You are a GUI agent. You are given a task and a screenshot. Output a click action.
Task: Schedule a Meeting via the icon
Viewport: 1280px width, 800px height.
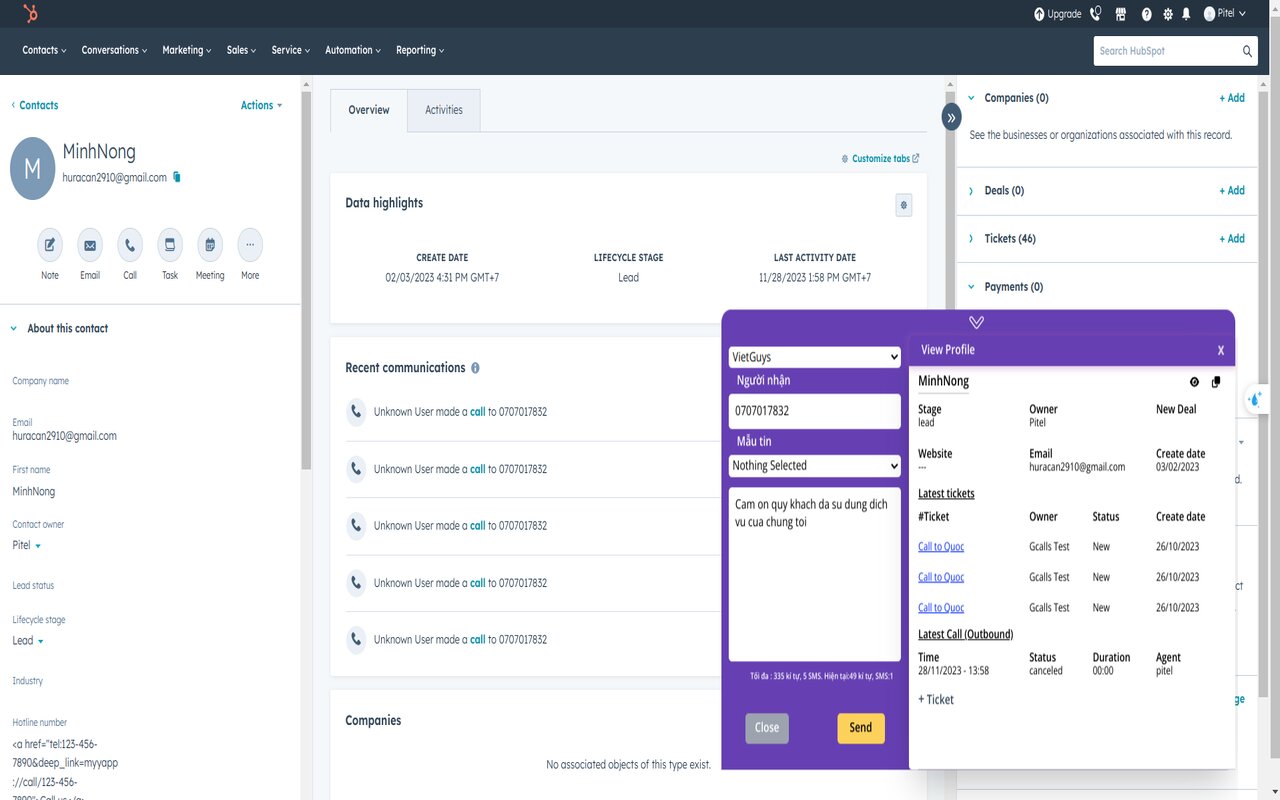tap(210, 245)
